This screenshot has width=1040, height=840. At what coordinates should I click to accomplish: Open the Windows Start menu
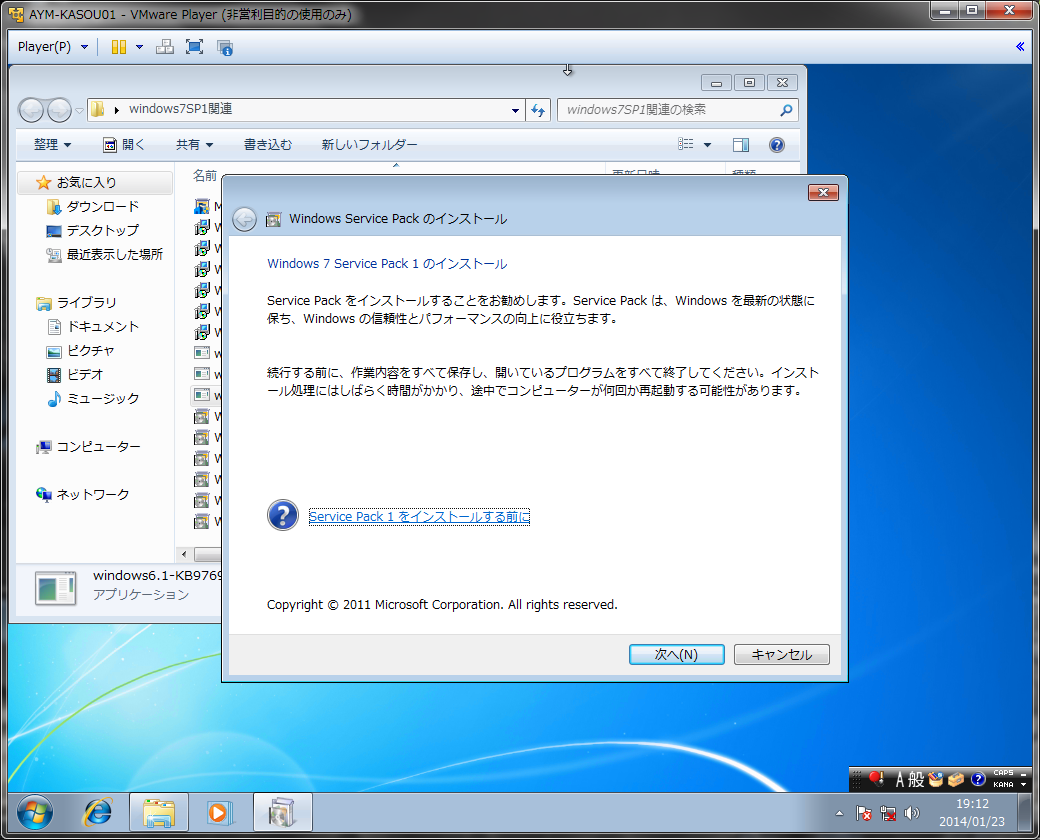34,812
